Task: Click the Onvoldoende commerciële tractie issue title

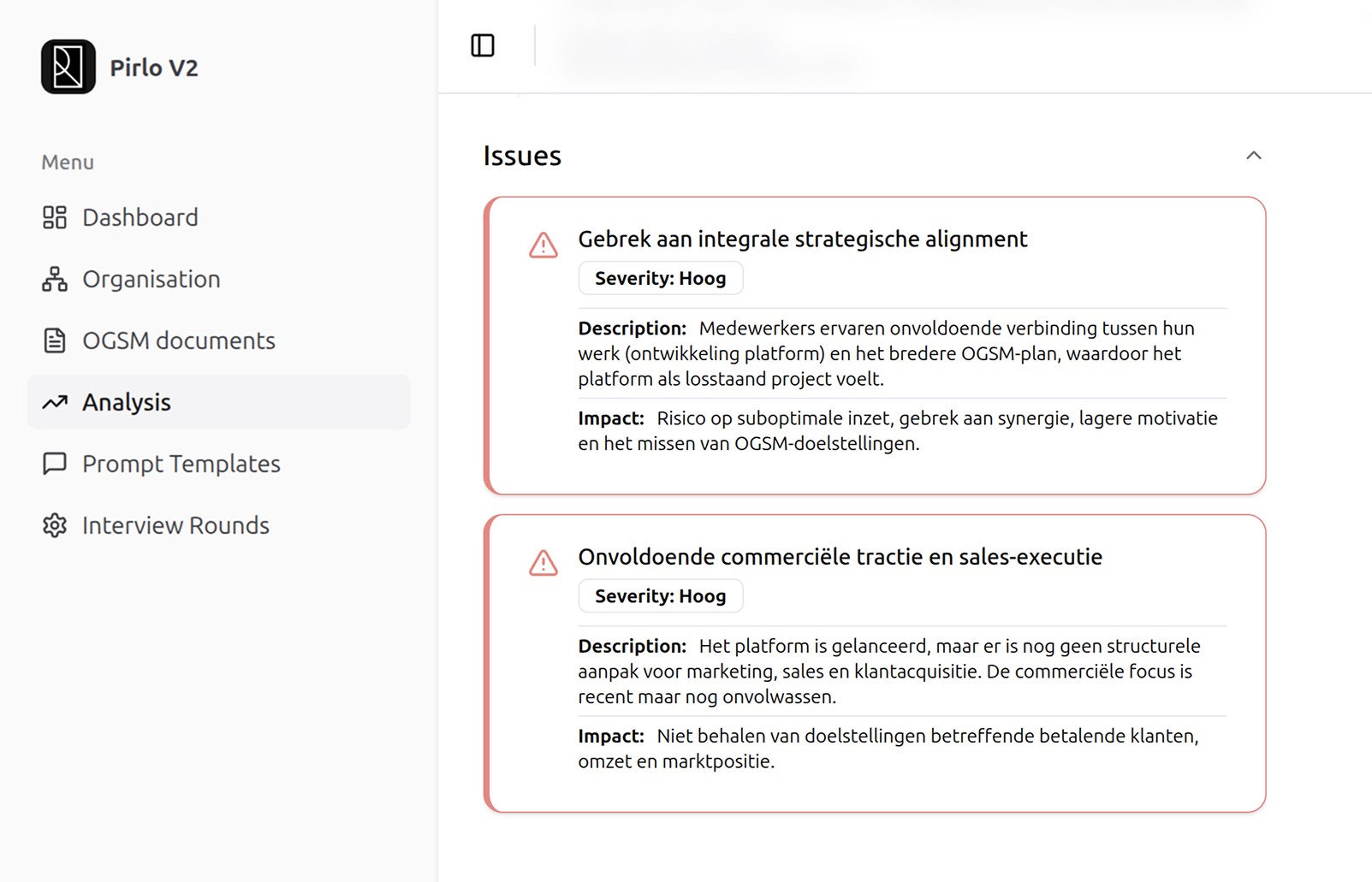Action: tap(840, 556)
